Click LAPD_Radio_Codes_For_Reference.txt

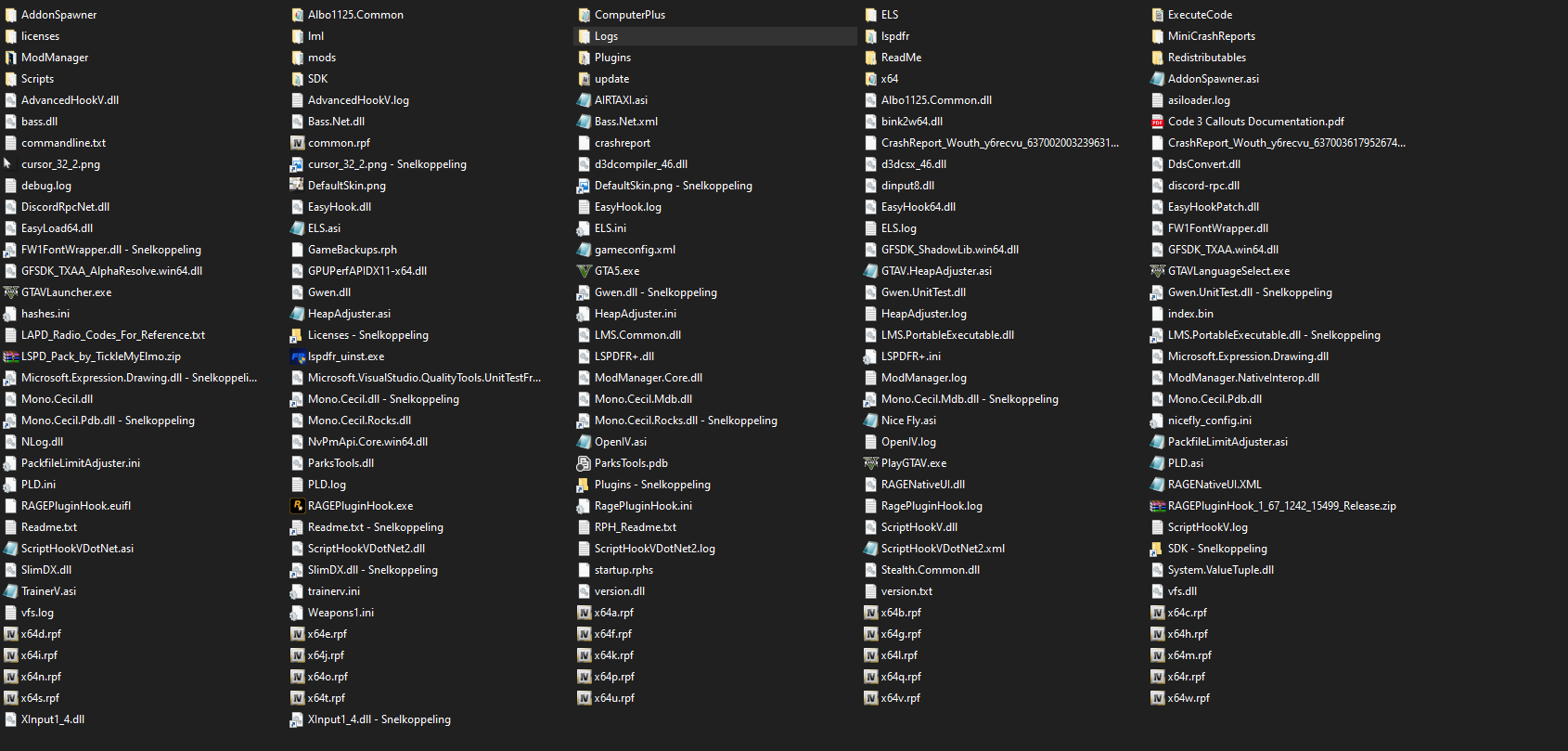(x=105, y=335)
